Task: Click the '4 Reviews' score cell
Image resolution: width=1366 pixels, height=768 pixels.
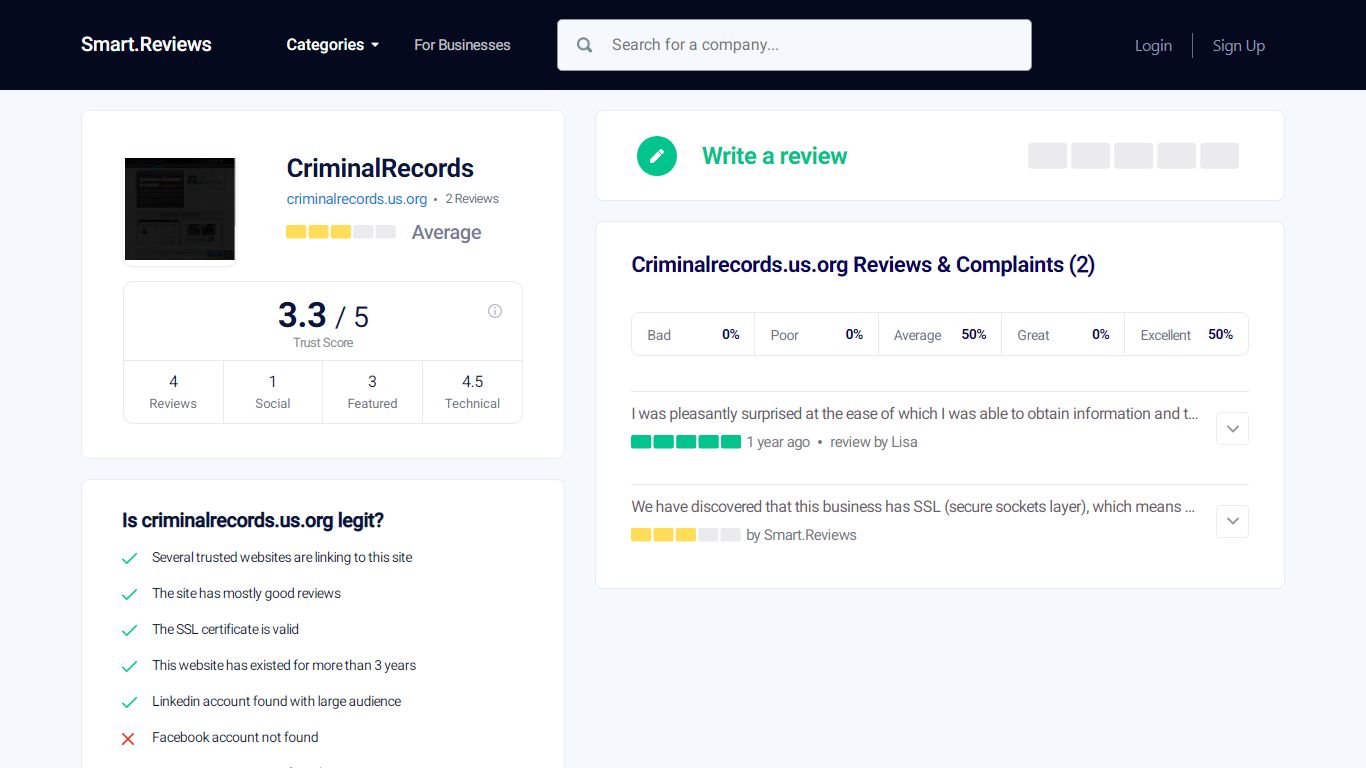Action: click(x=173, y=392)
